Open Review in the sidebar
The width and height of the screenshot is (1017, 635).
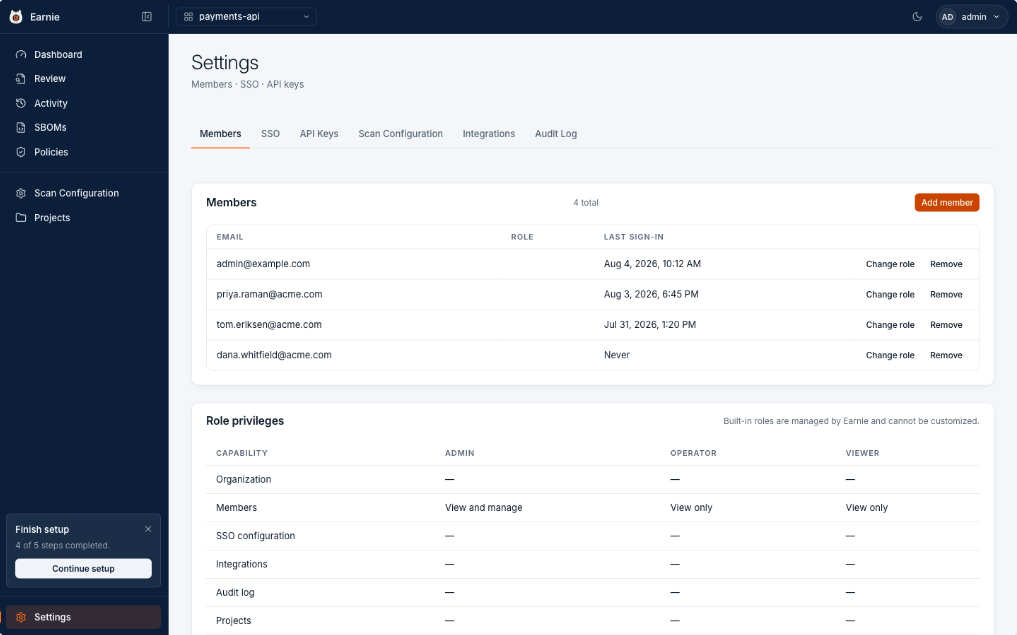tap(84, 78)
